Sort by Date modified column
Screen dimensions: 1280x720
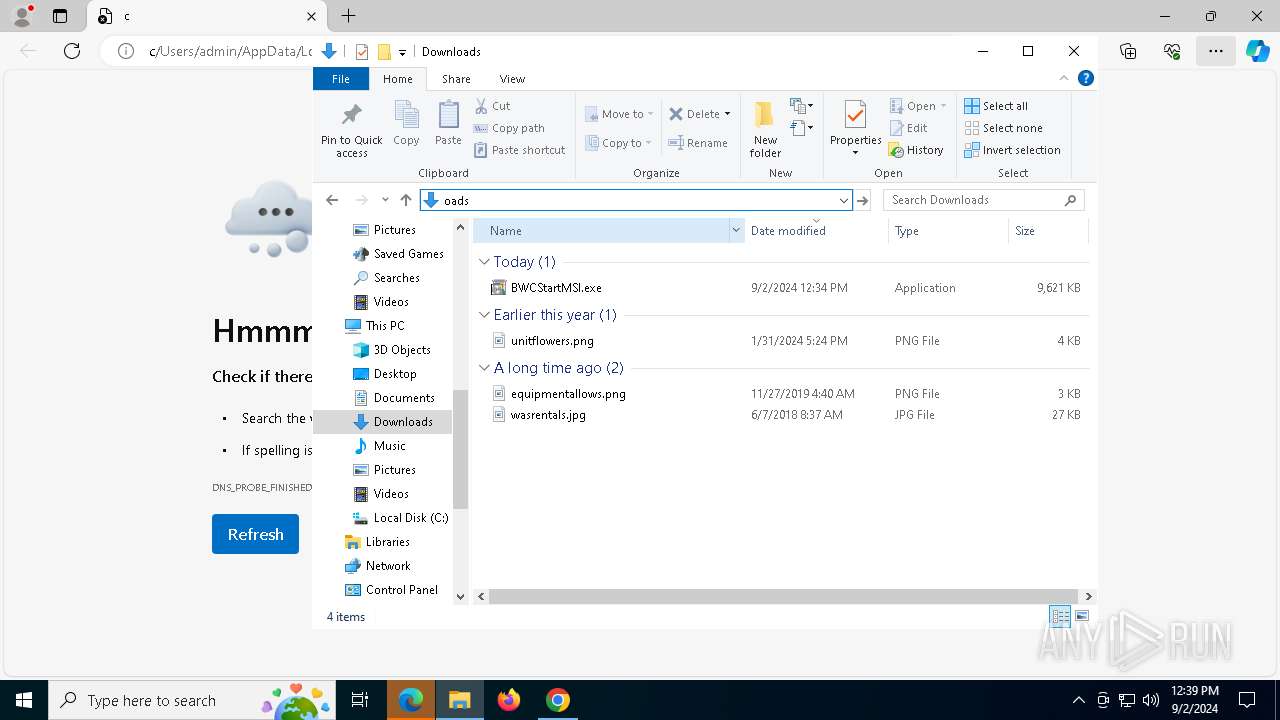tap(816, 231)
